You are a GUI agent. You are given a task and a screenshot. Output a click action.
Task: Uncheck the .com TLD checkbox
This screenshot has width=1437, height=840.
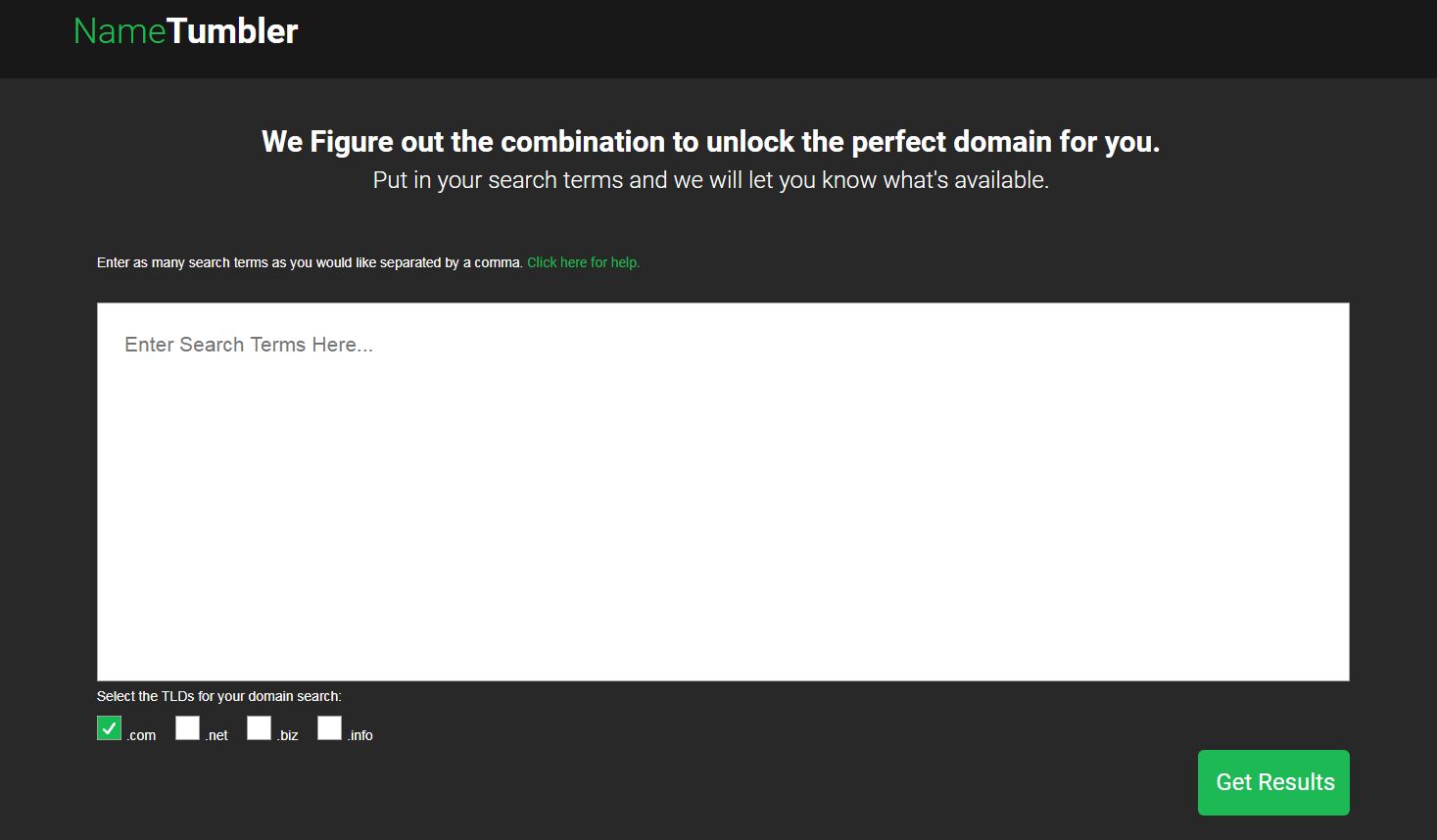109,728
